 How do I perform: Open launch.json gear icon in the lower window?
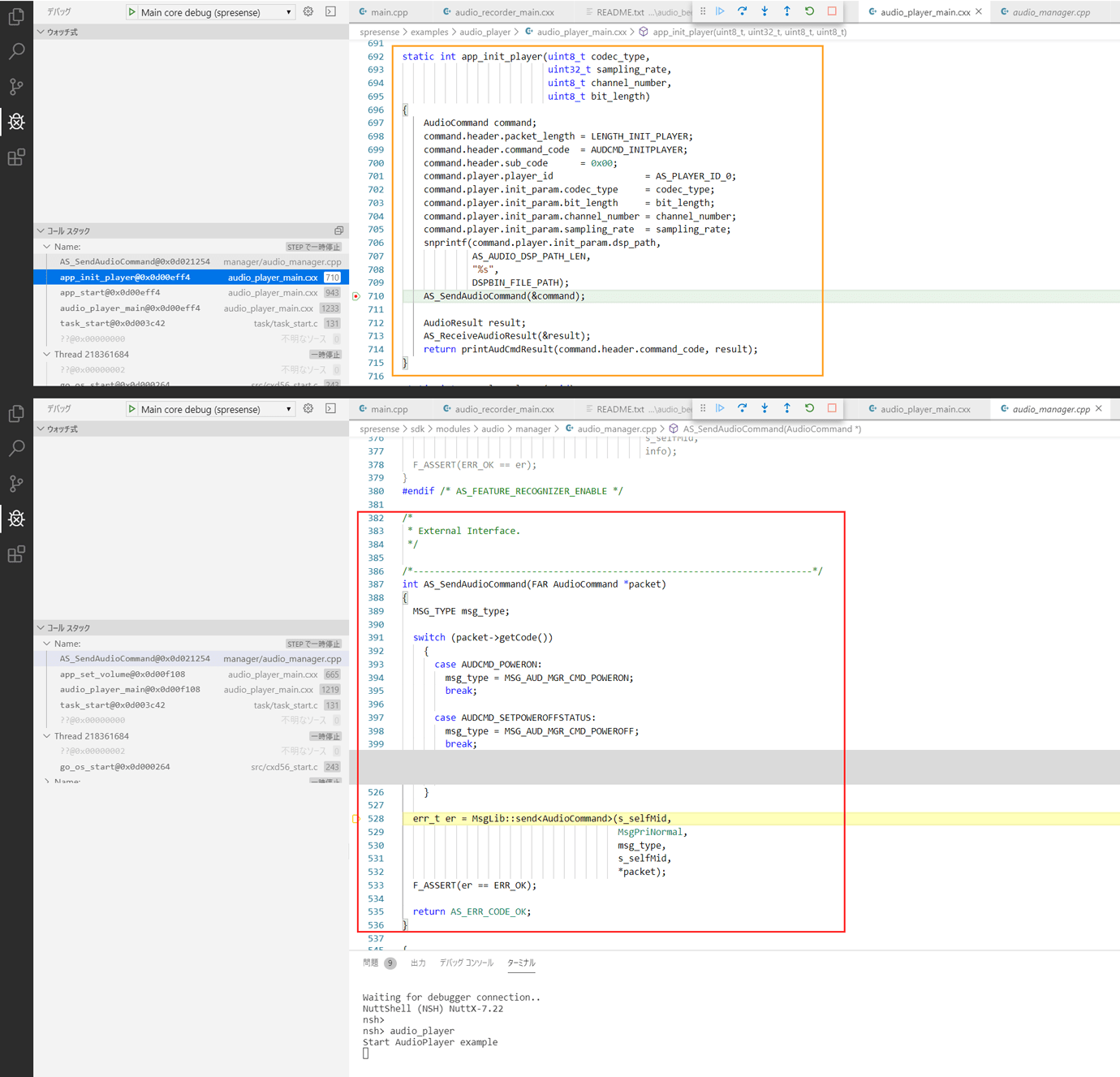tap(308, 408)
